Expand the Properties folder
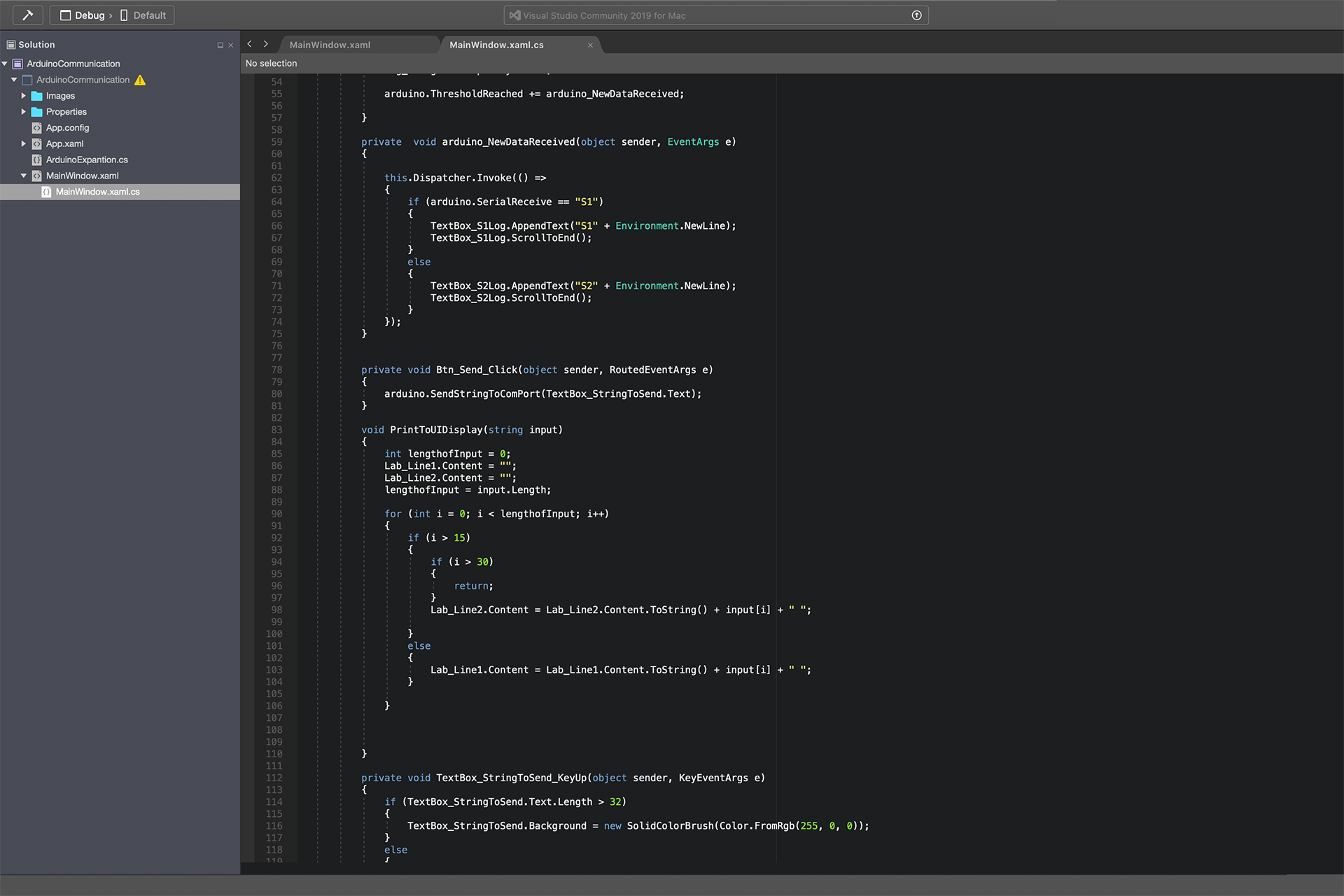The height and width of the screenshot is (896, 1344). click(23, 112)
